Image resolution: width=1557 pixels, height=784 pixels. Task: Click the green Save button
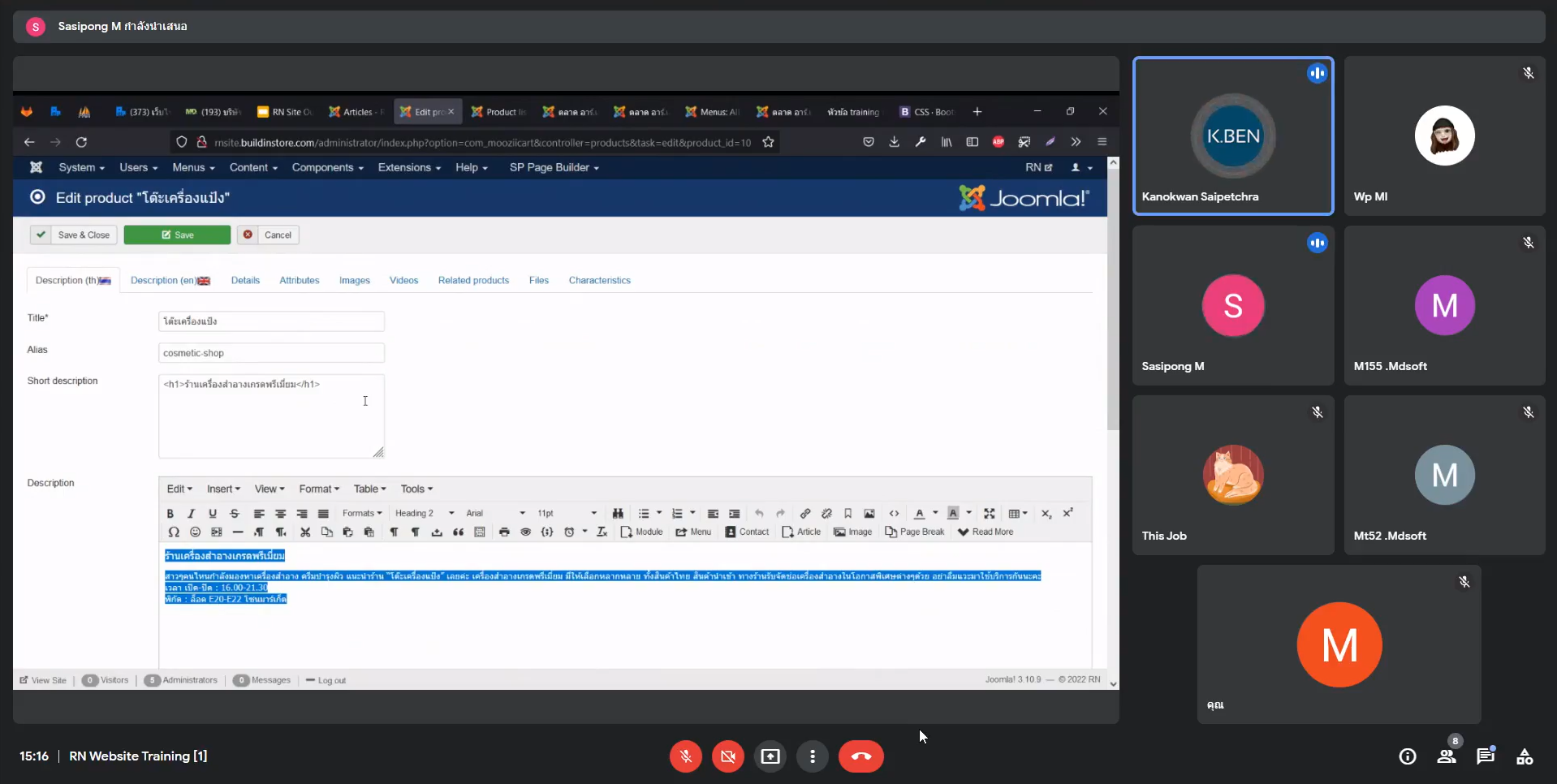coord(177,235)
